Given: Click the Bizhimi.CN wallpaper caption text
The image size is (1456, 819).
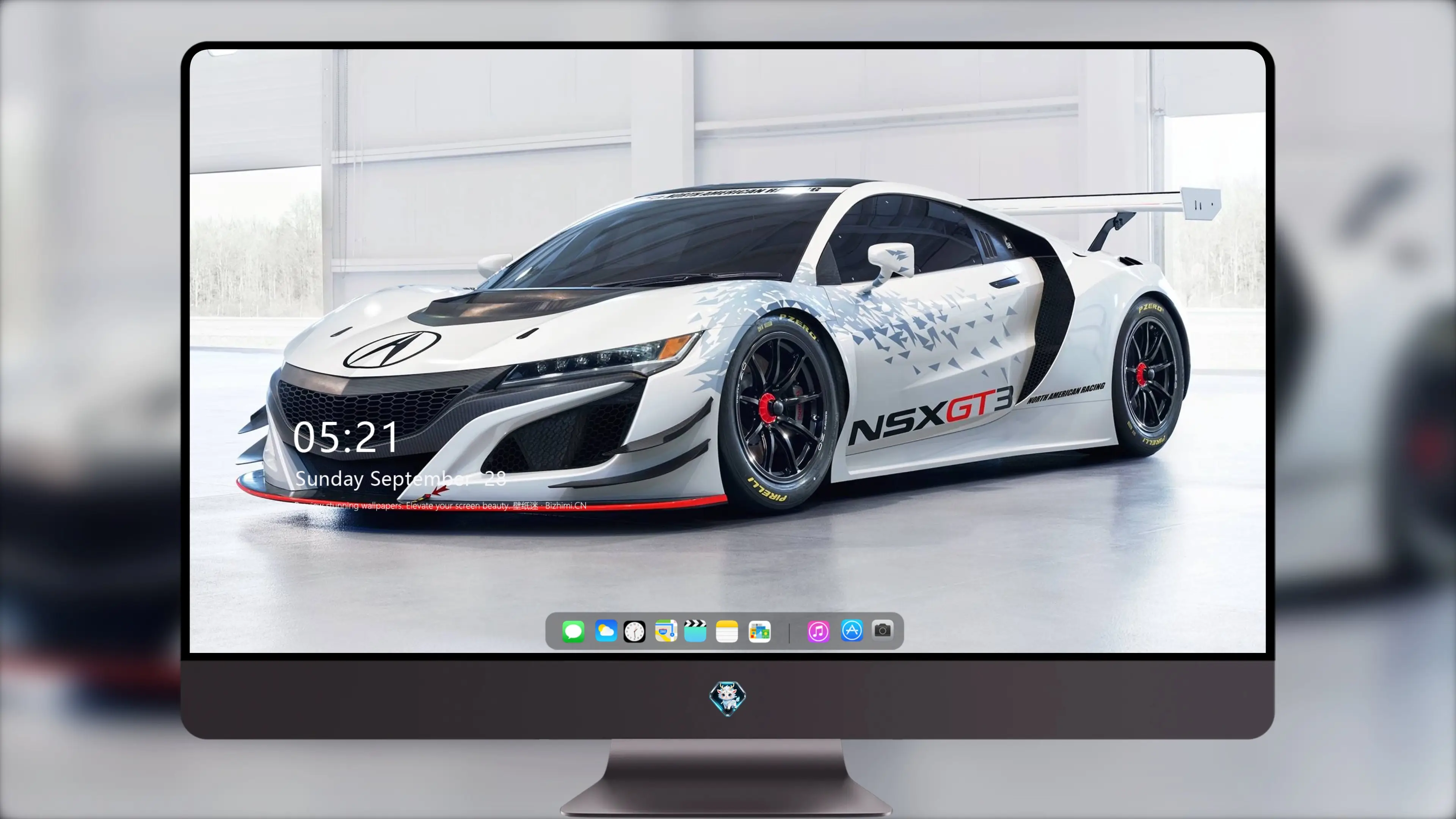Looking at the screenshot, I should (x=440, y=506).
